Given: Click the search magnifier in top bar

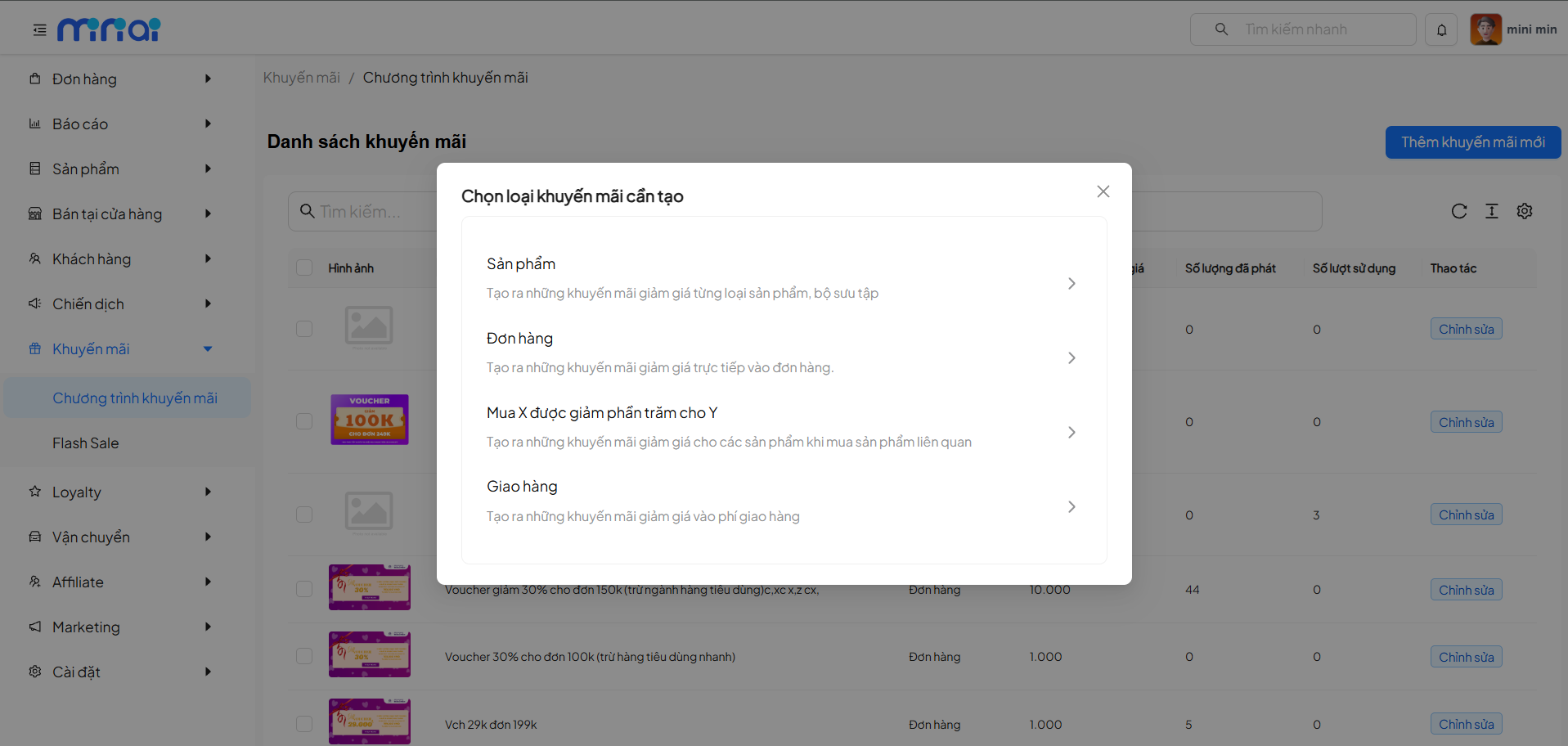Looking at the screenshot, I should [x=1221, y=29].
